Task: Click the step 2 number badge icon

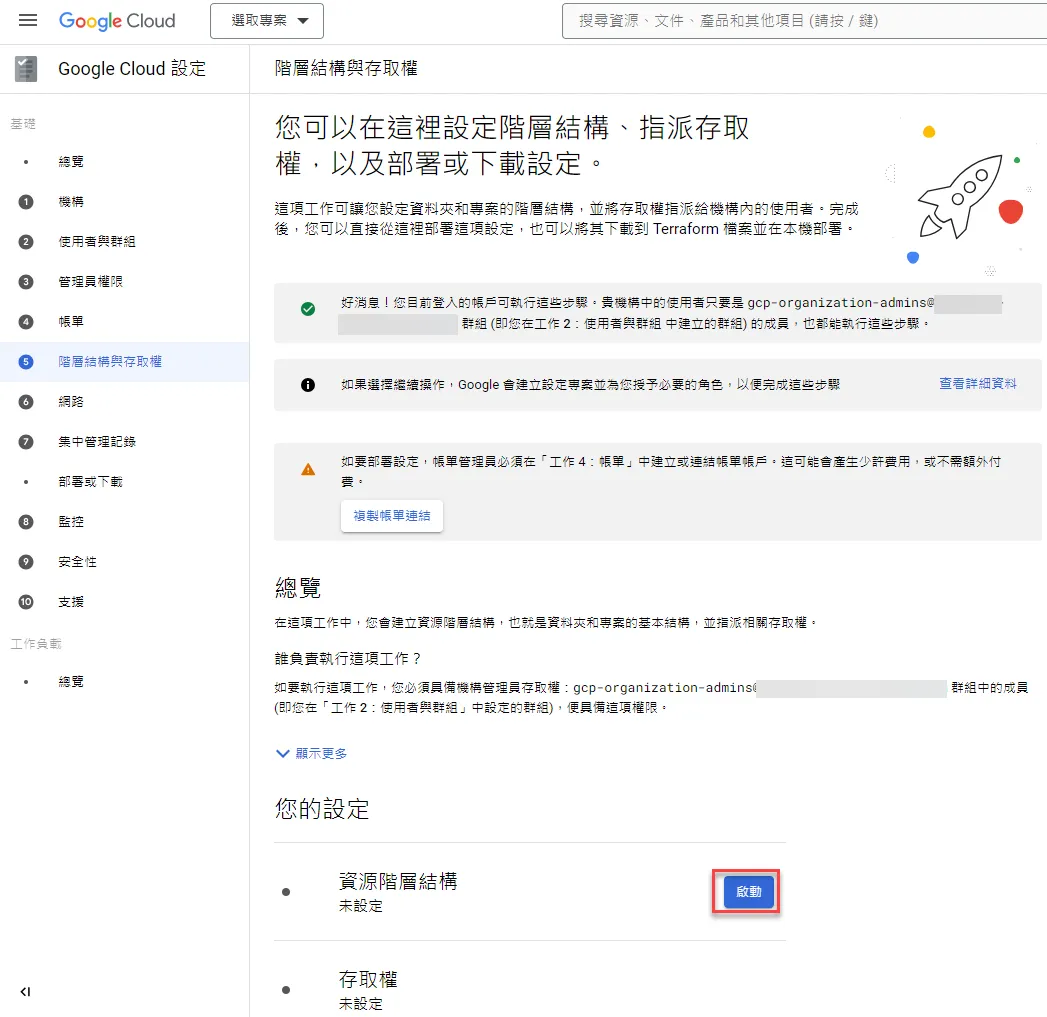Action: [26, 242]
